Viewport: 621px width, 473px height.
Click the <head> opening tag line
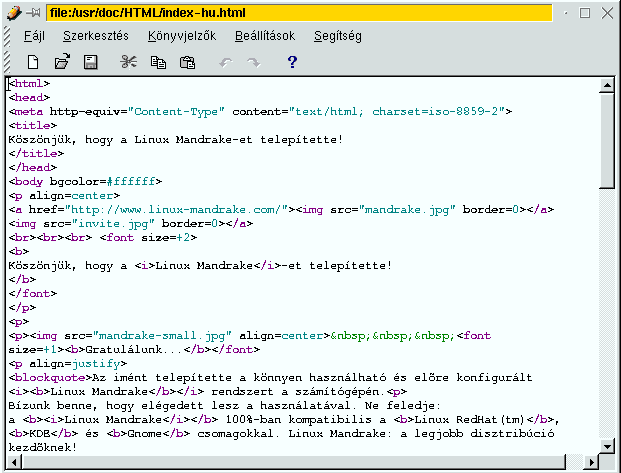pos(29,97)
